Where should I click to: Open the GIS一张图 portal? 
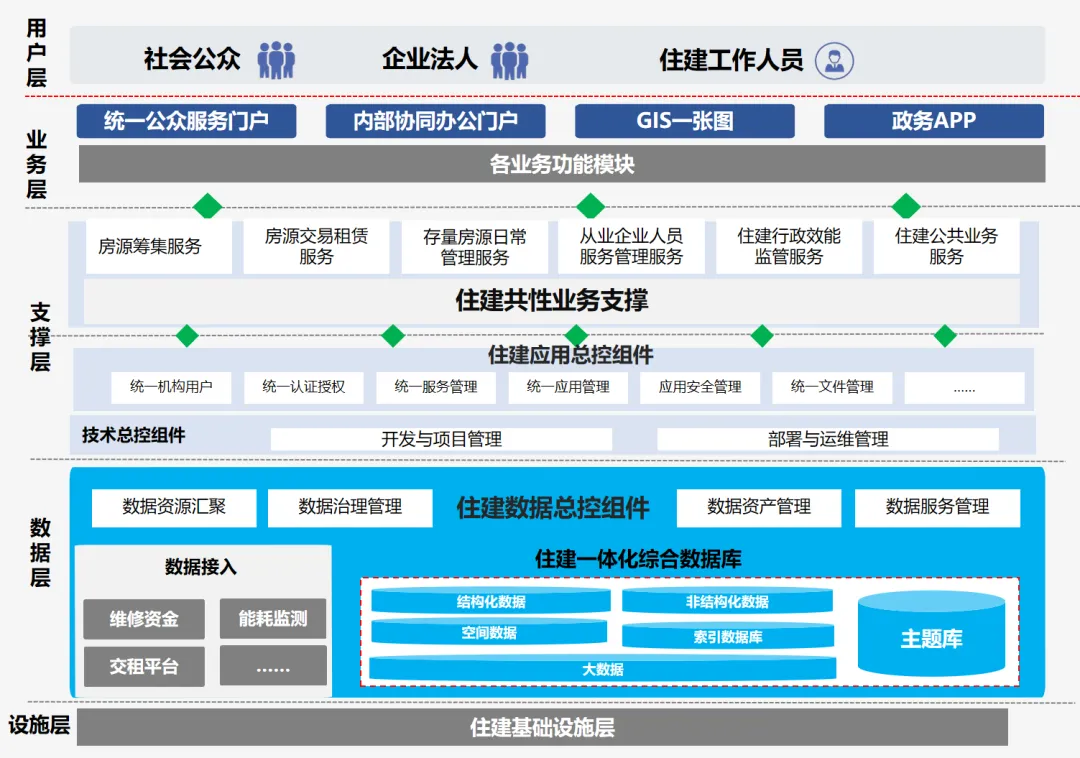(x=684, y=121)
